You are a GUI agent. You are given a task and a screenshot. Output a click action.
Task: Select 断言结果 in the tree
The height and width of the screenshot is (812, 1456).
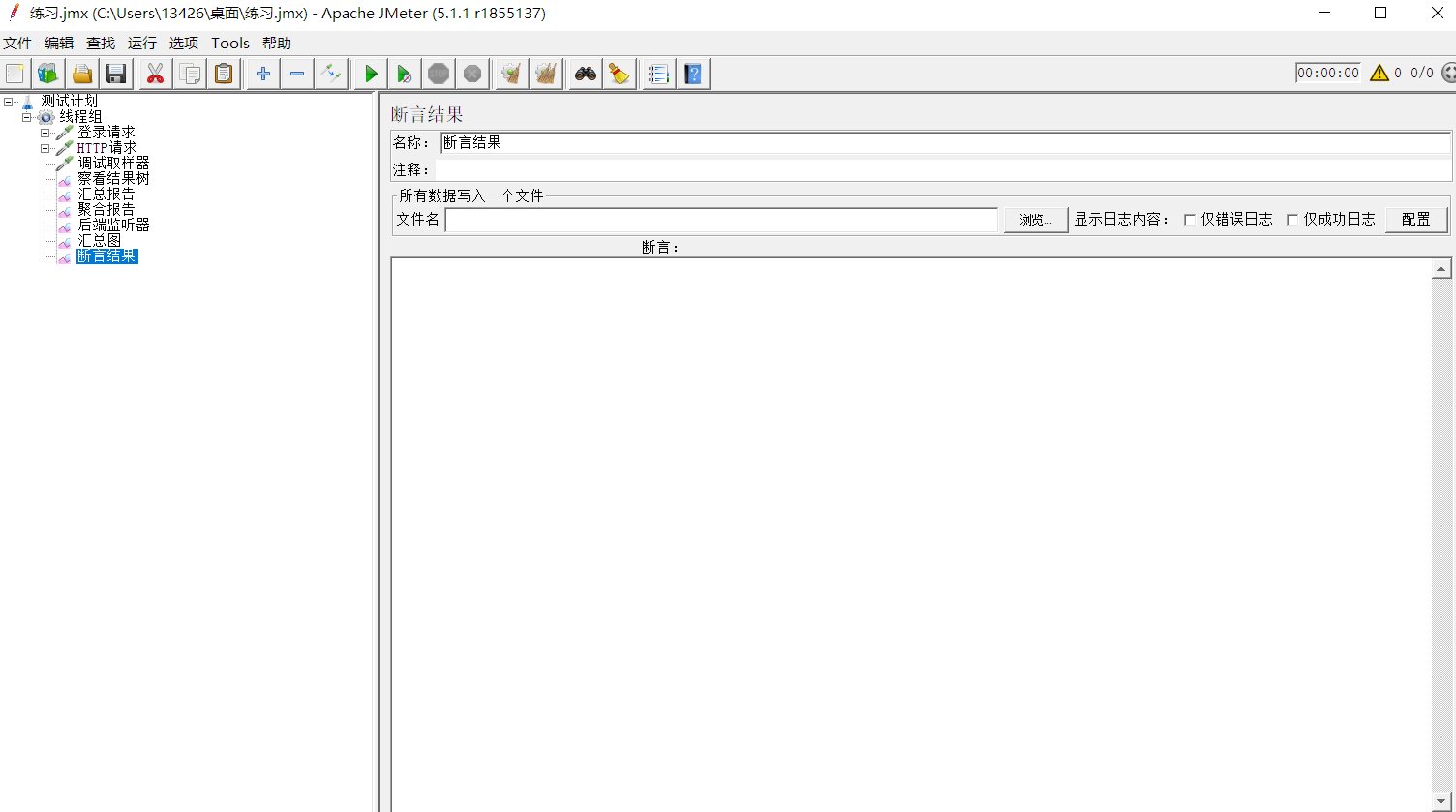click(x=106, y=256)
